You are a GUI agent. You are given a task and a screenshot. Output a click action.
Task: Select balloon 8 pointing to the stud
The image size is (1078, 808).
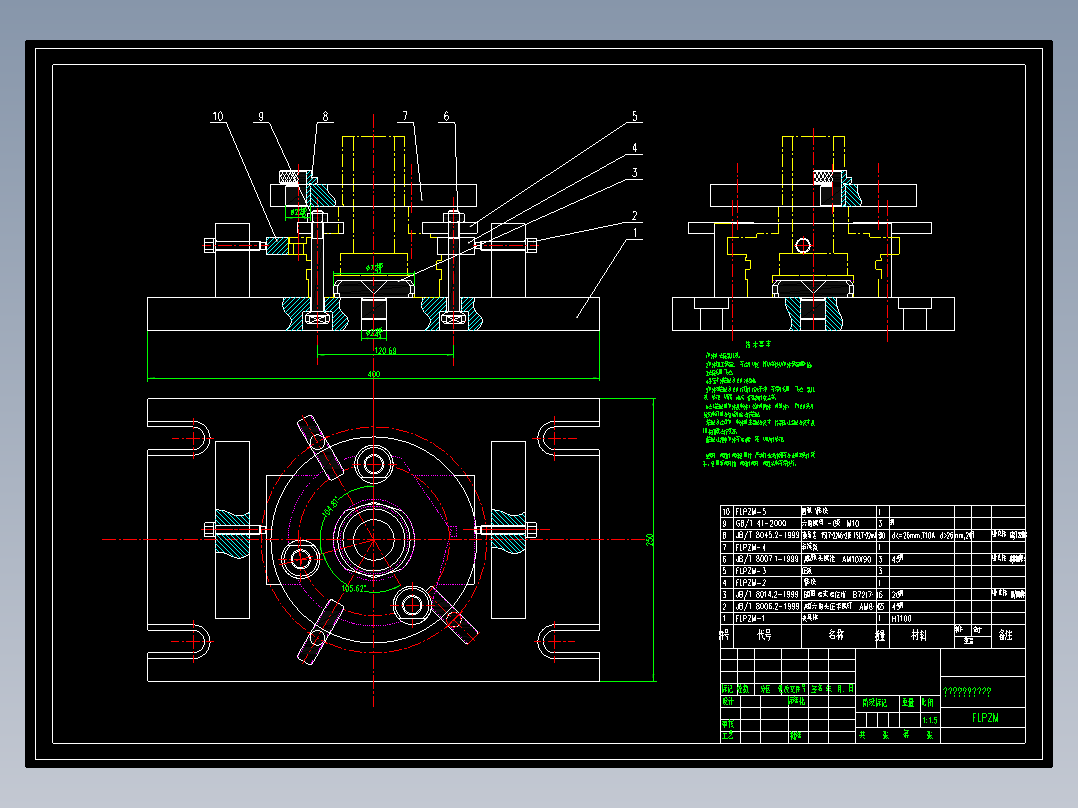coord(324,113)
